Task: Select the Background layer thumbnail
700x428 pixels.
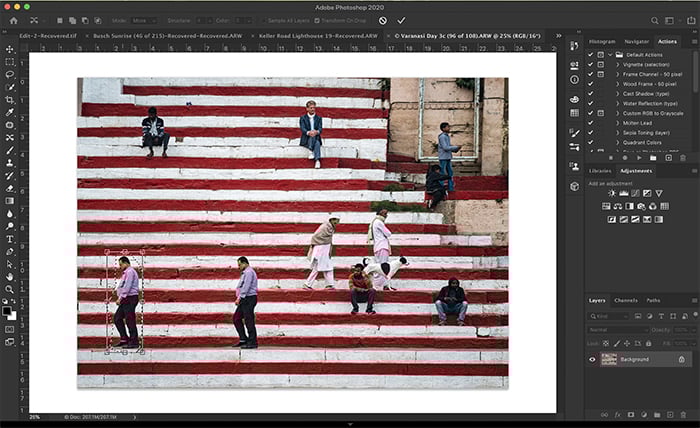Action: (x=609, y=359)
